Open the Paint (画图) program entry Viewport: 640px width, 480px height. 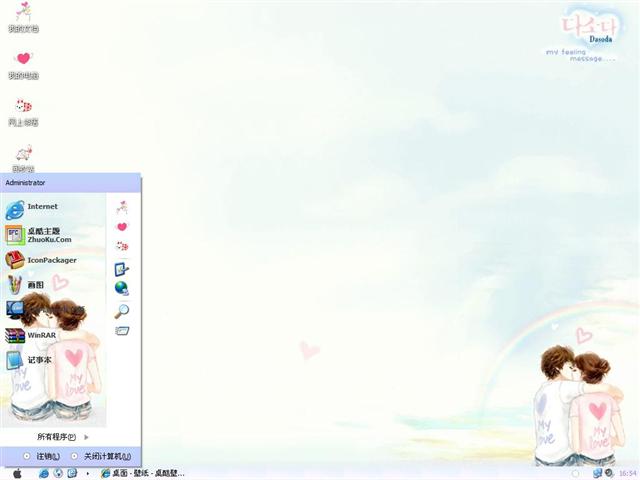click(24, 284)
